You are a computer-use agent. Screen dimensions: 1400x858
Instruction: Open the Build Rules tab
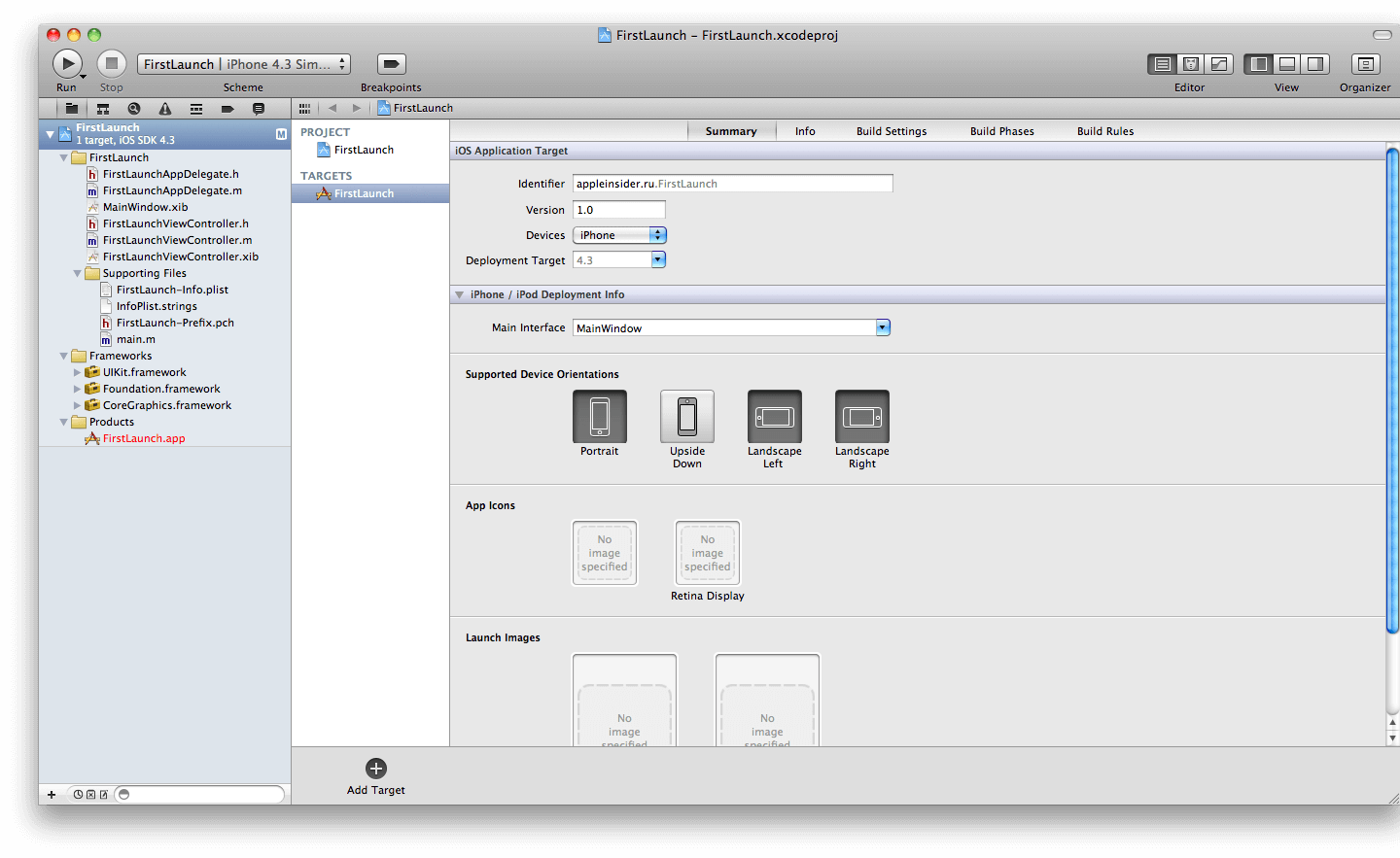(x=1105, y=131)
